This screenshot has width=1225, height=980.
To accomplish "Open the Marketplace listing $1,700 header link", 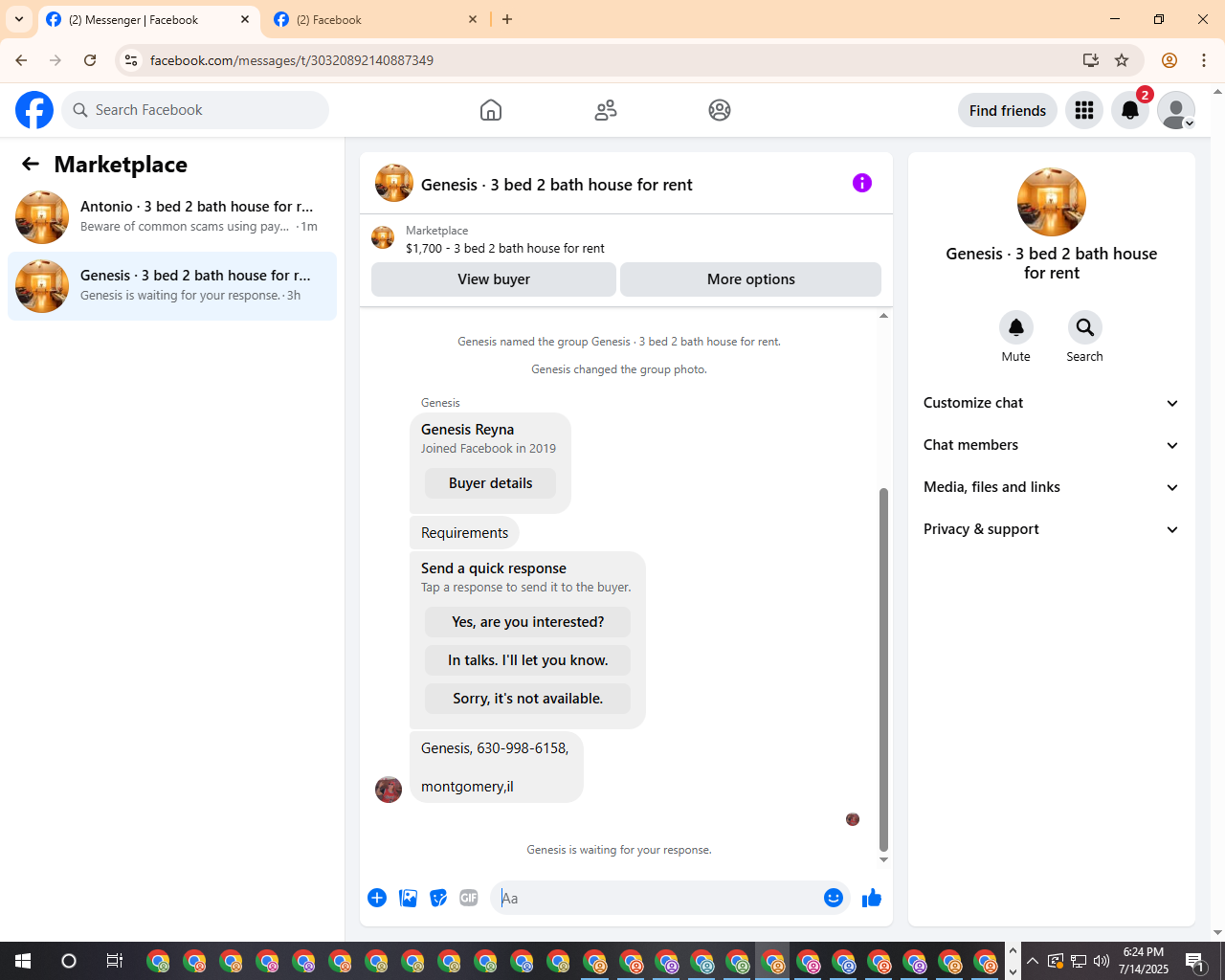I will coord(505,248).
